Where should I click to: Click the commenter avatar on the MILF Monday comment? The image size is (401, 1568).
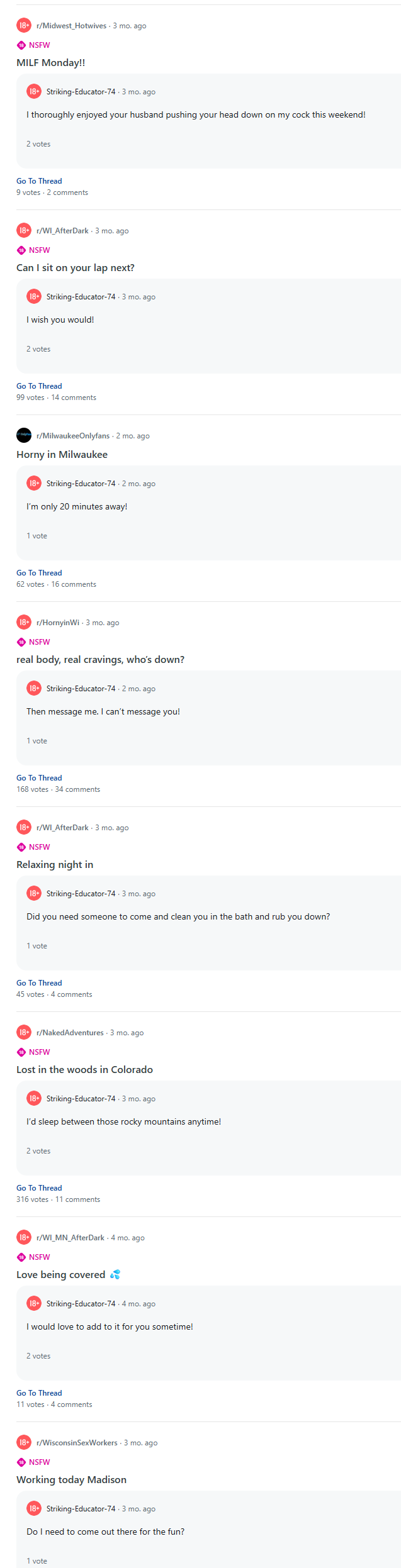(34, 91)
